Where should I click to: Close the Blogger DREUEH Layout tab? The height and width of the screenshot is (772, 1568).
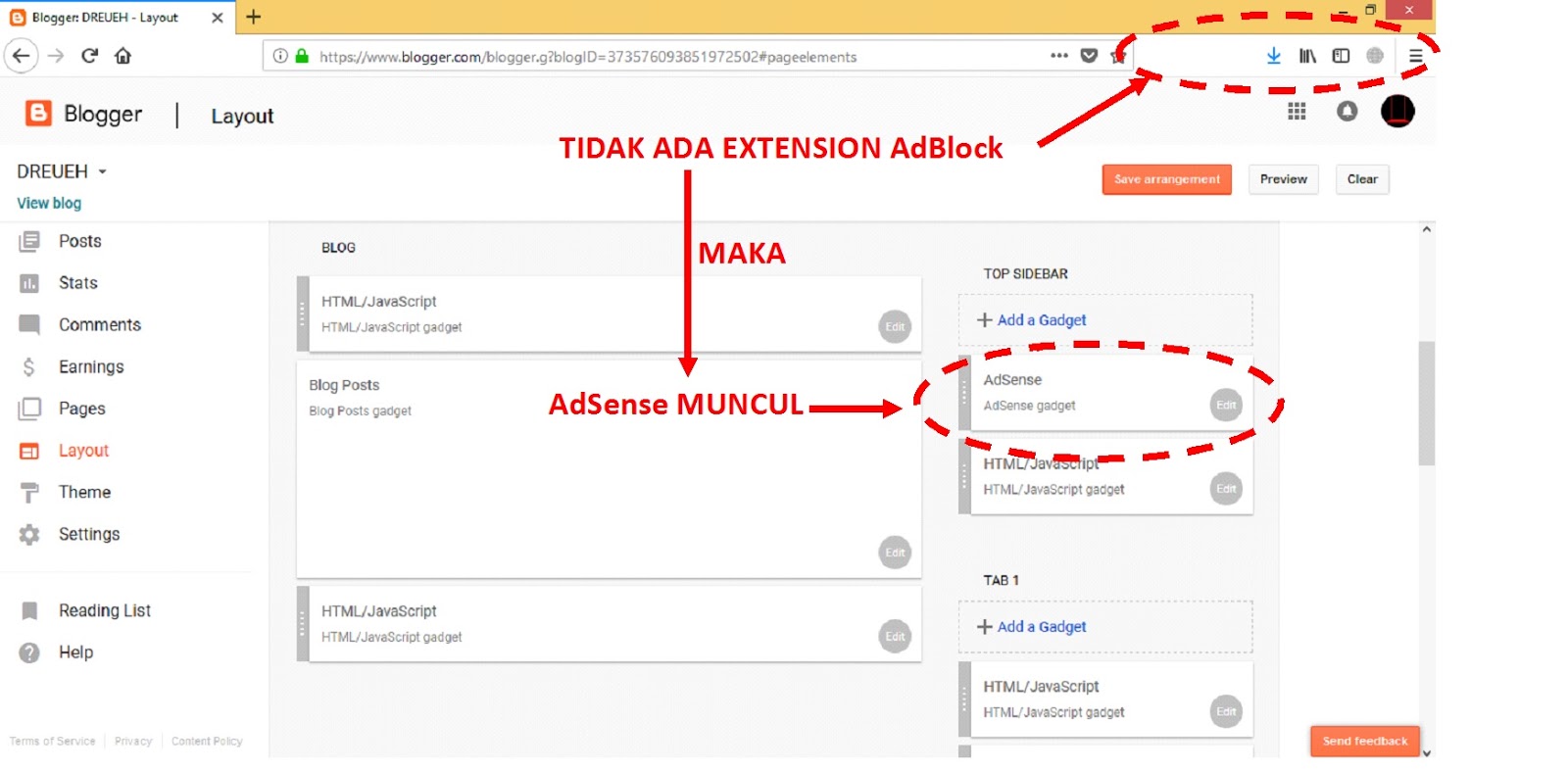pos(218,18)
